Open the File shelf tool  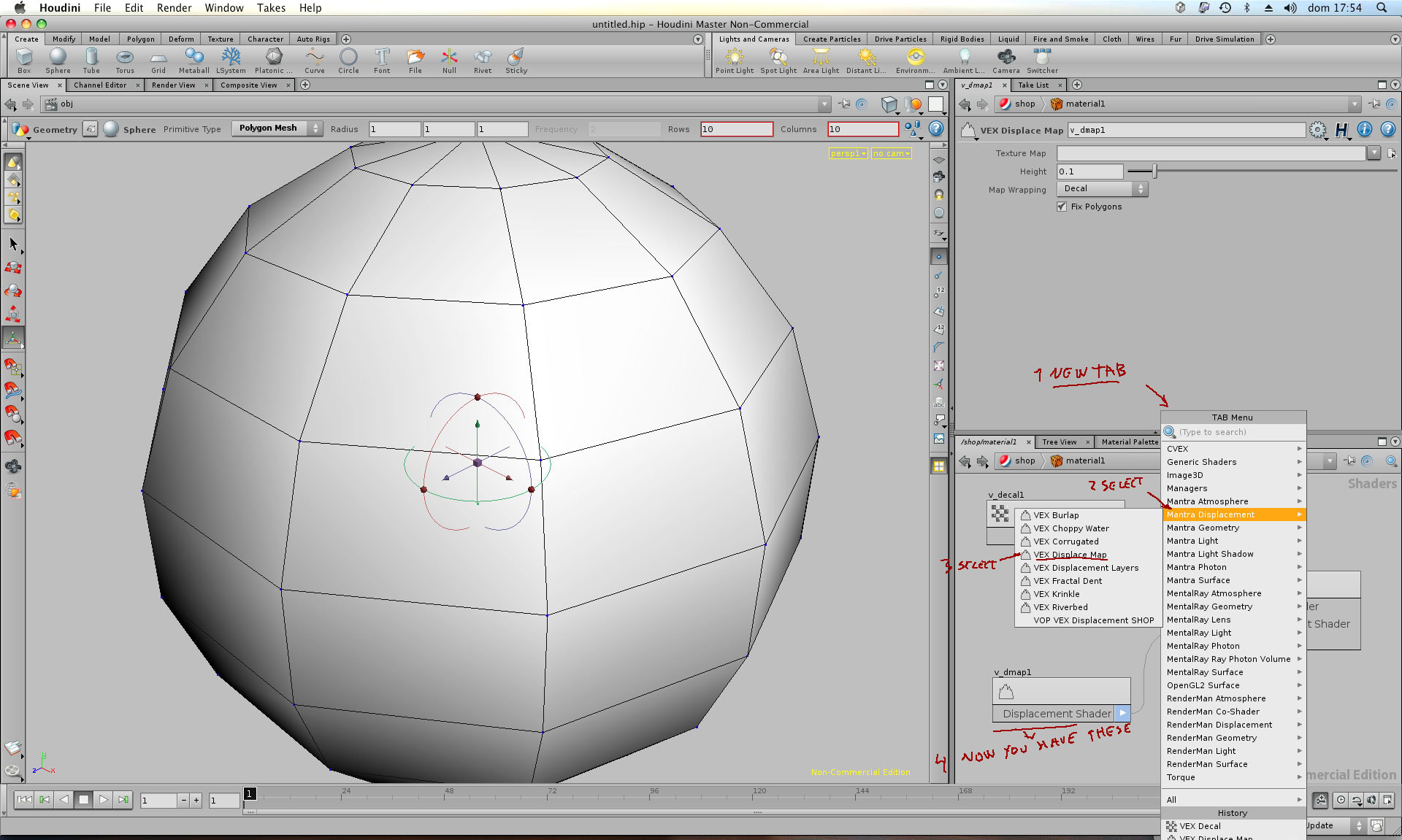point(415,61)
